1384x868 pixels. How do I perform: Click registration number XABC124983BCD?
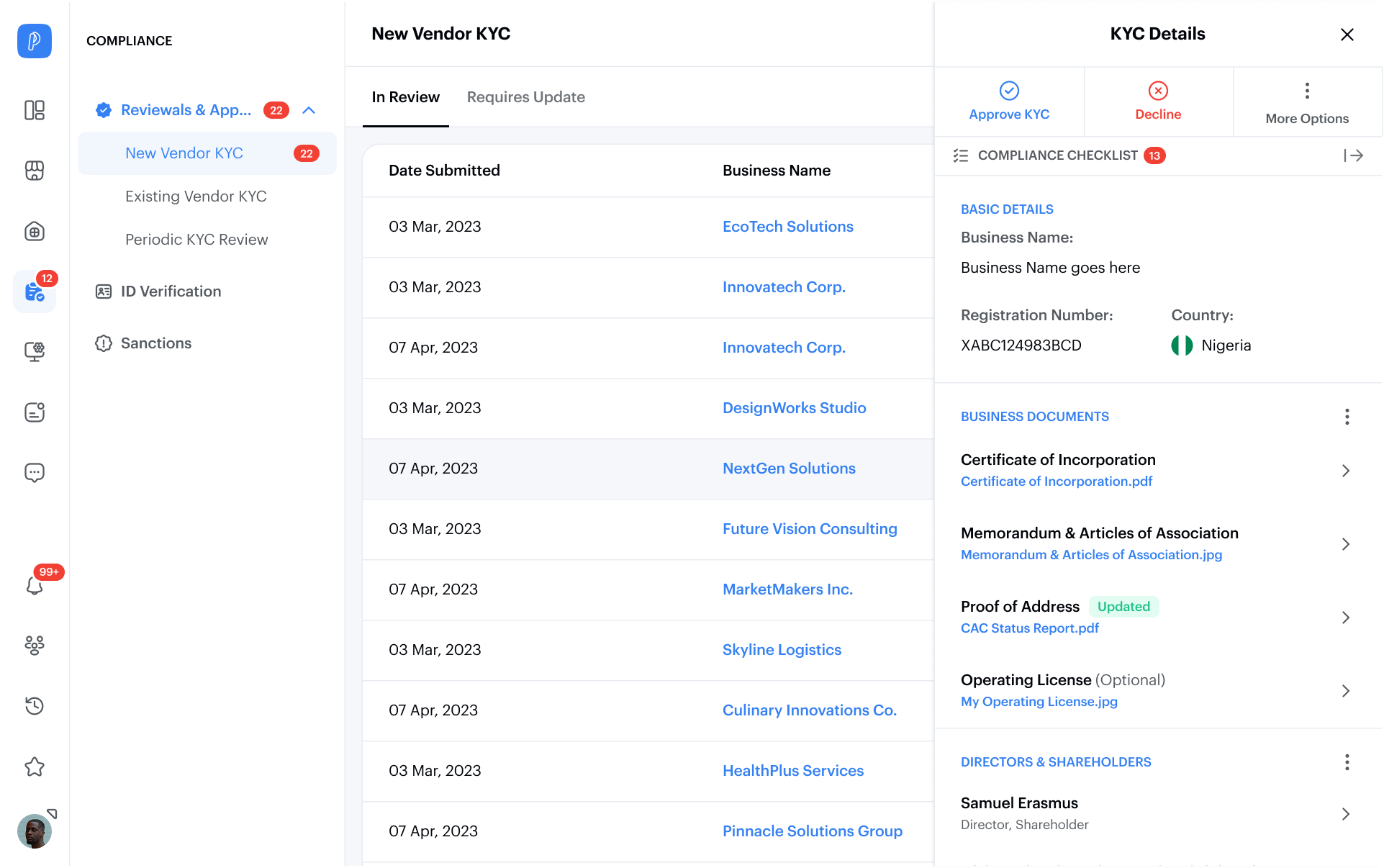point(1021,345)
